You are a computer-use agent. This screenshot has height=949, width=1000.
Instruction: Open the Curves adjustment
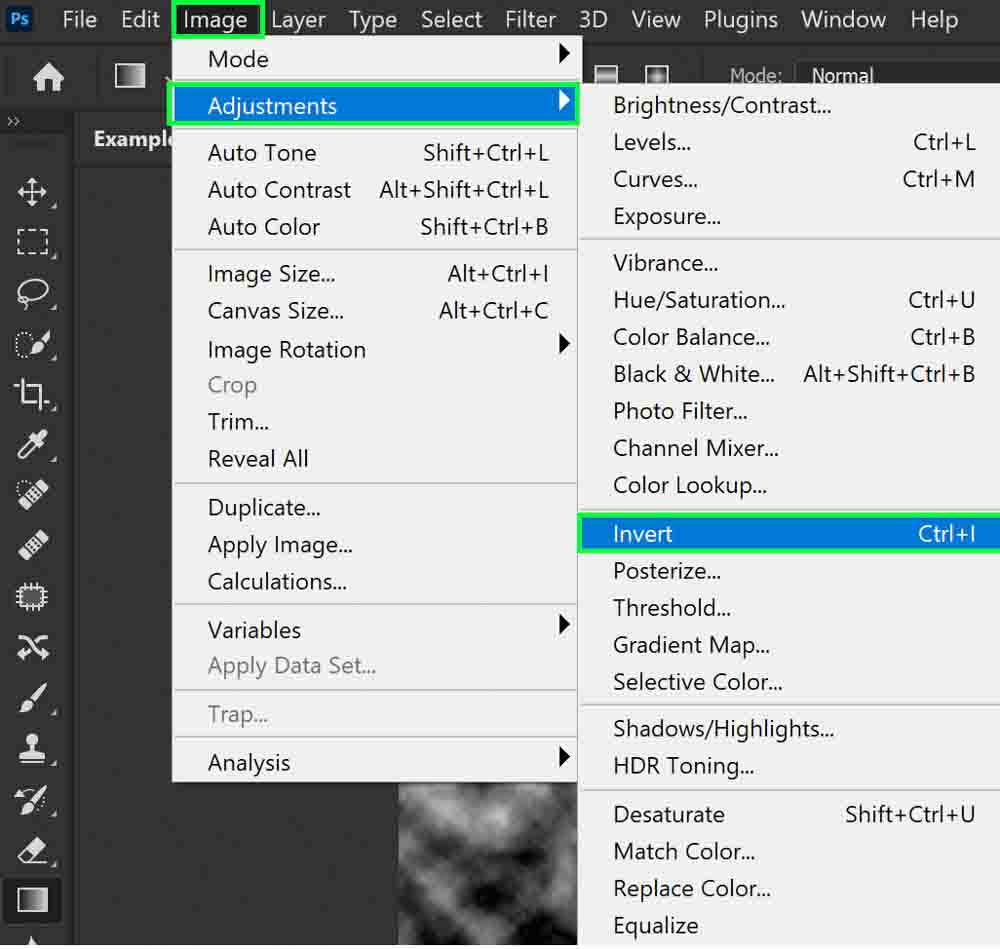(x=791, y=179)
